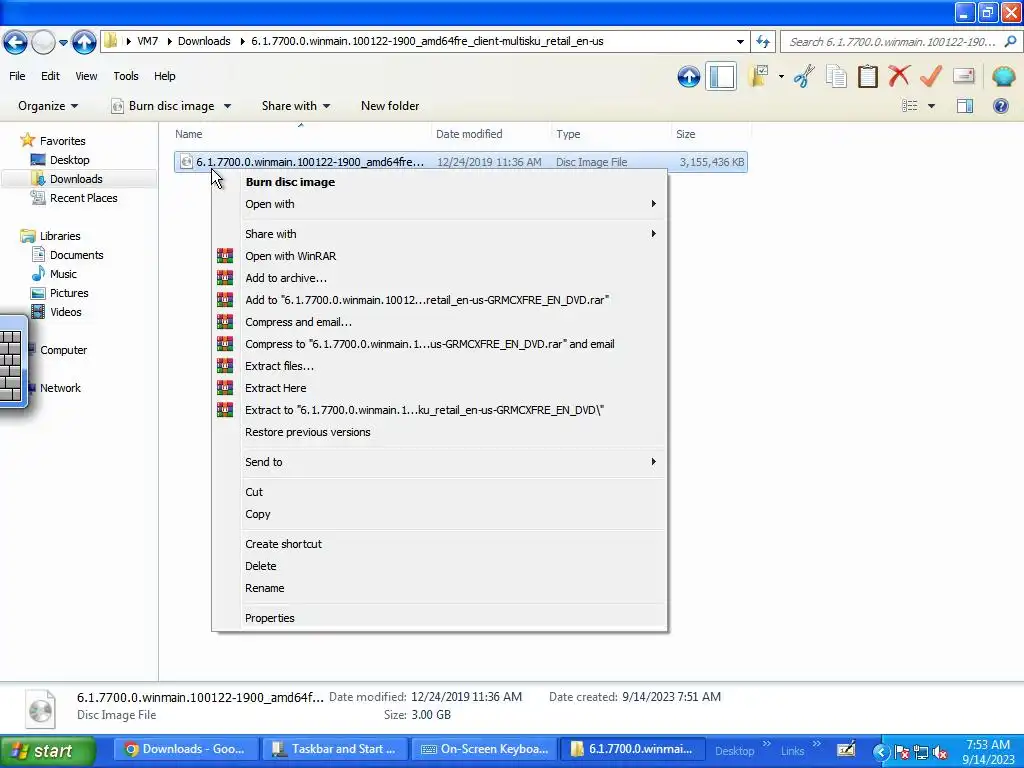Open the recent pages dropdown arrow
Image resolution: width=1024 pixels, height=768 pixels.
63,42
